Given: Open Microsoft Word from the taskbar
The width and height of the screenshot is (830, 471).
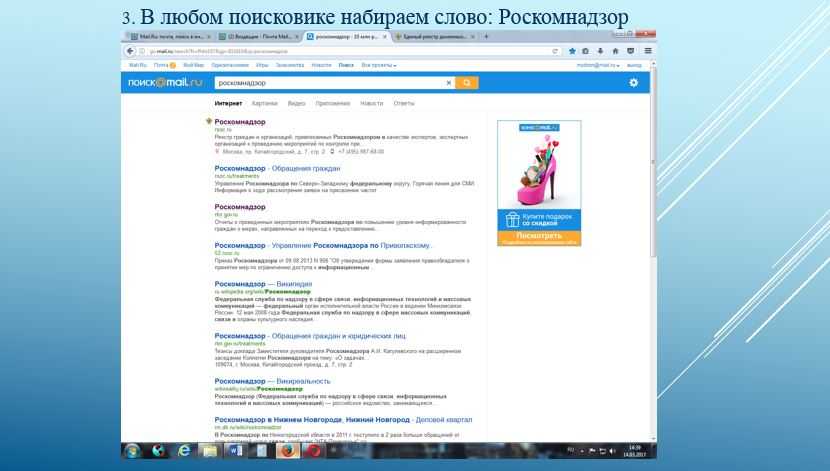Looking at the screenshot, I should (x=235, y=450).
